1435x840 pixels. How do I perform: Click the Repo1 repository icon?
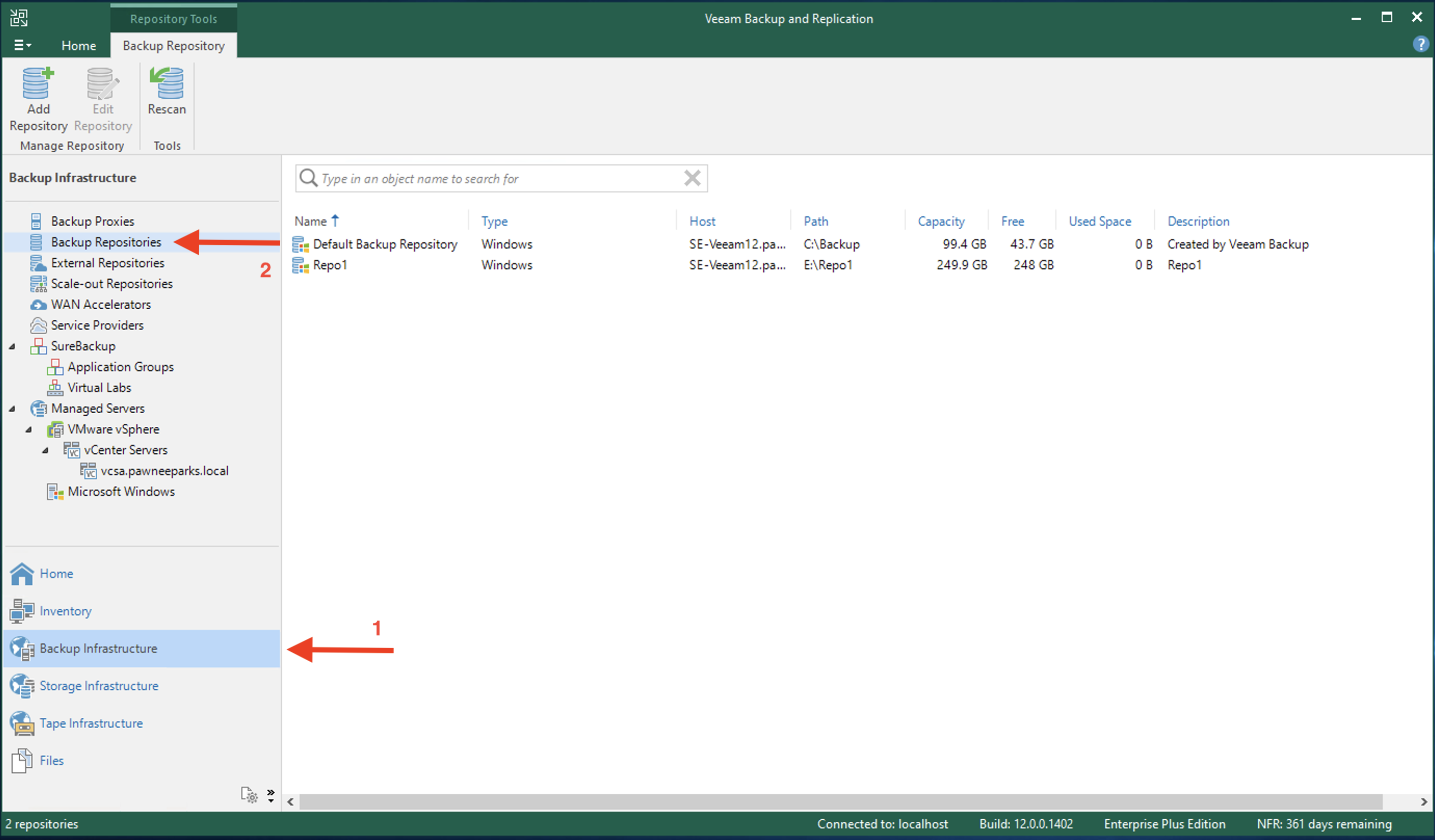pos(301,266)
